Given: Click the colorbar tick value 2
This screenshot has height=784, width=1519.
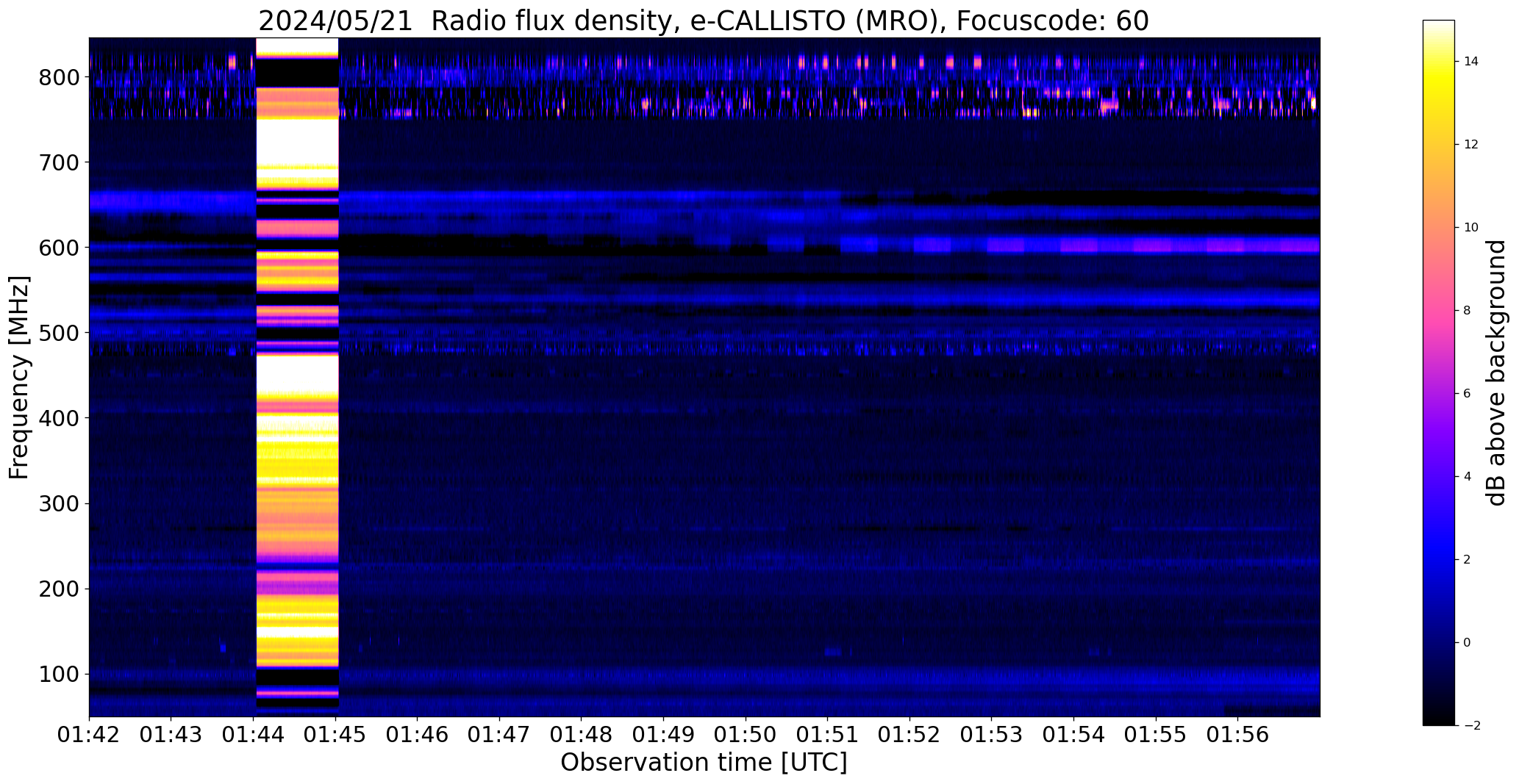Looking at the screenshot, I should pyautogui.click(x=1468, y=560).
